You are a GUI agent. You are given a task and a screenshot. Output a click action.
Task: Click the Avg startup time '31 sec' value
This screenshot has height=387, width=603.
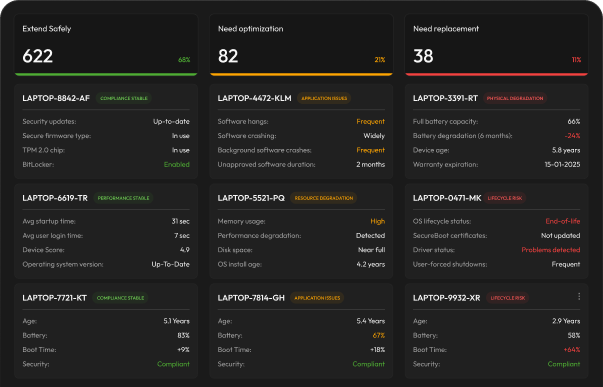[x=180, y=222]
